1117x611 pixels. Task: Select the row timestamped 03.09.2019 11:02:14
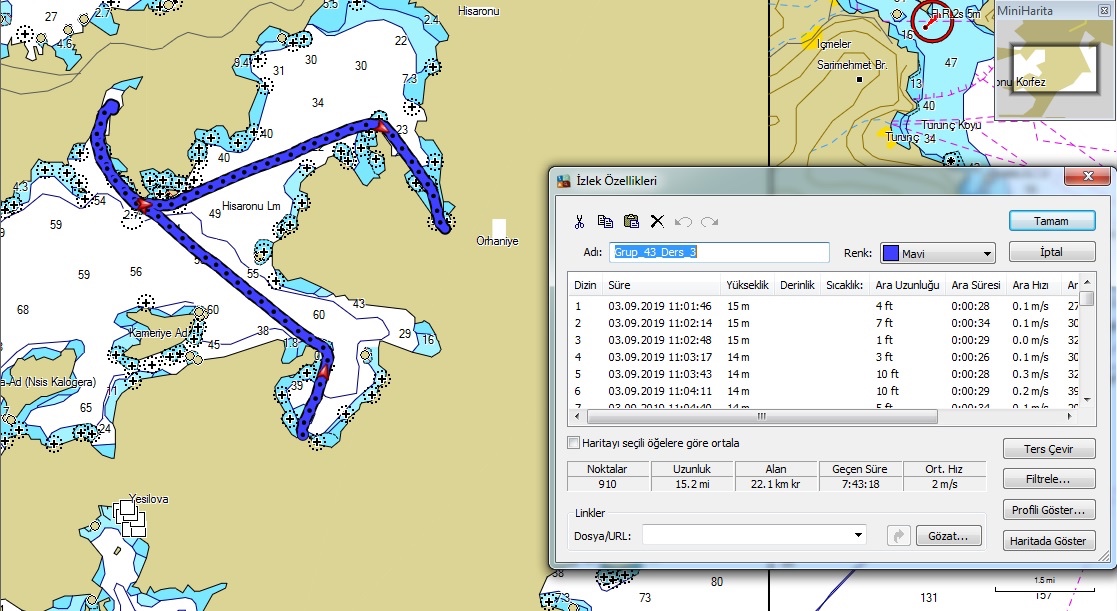(824, 323)
